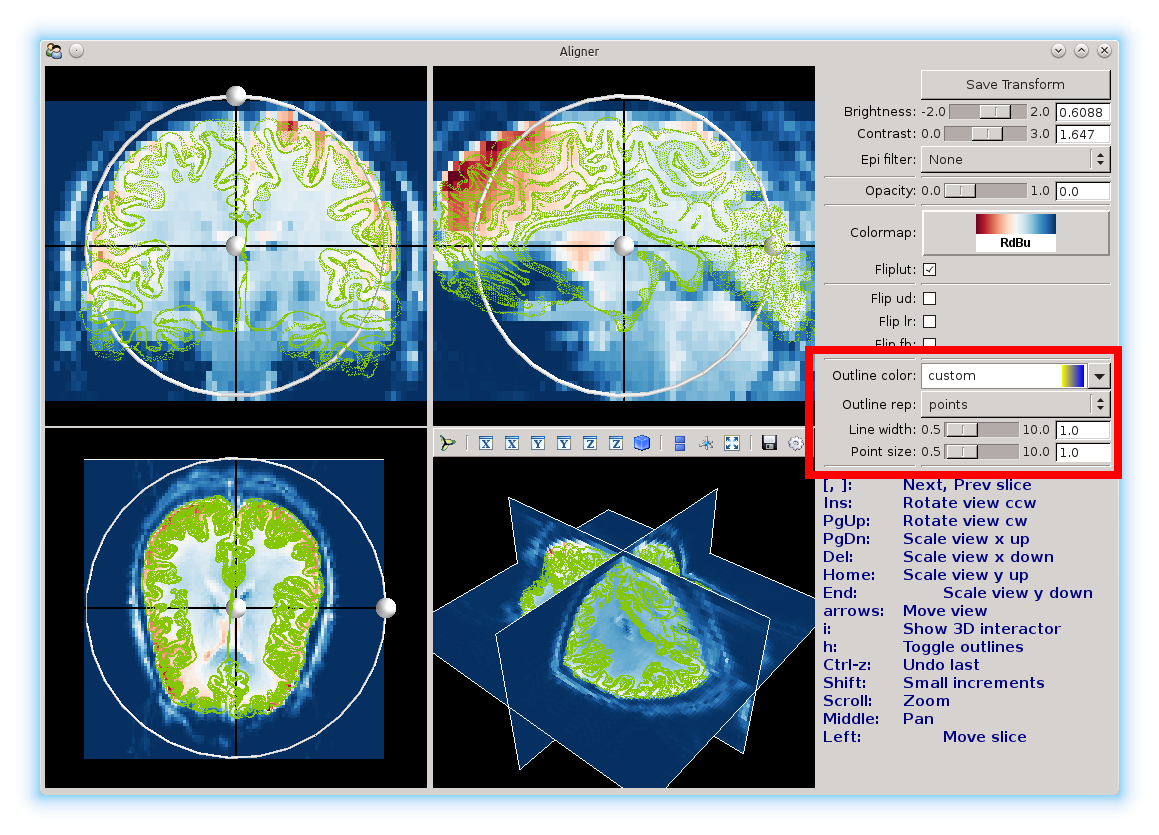Screen dimensions: 1159x835
Task: Click the Contrast value input field
Action: [x=1083, y=134]
